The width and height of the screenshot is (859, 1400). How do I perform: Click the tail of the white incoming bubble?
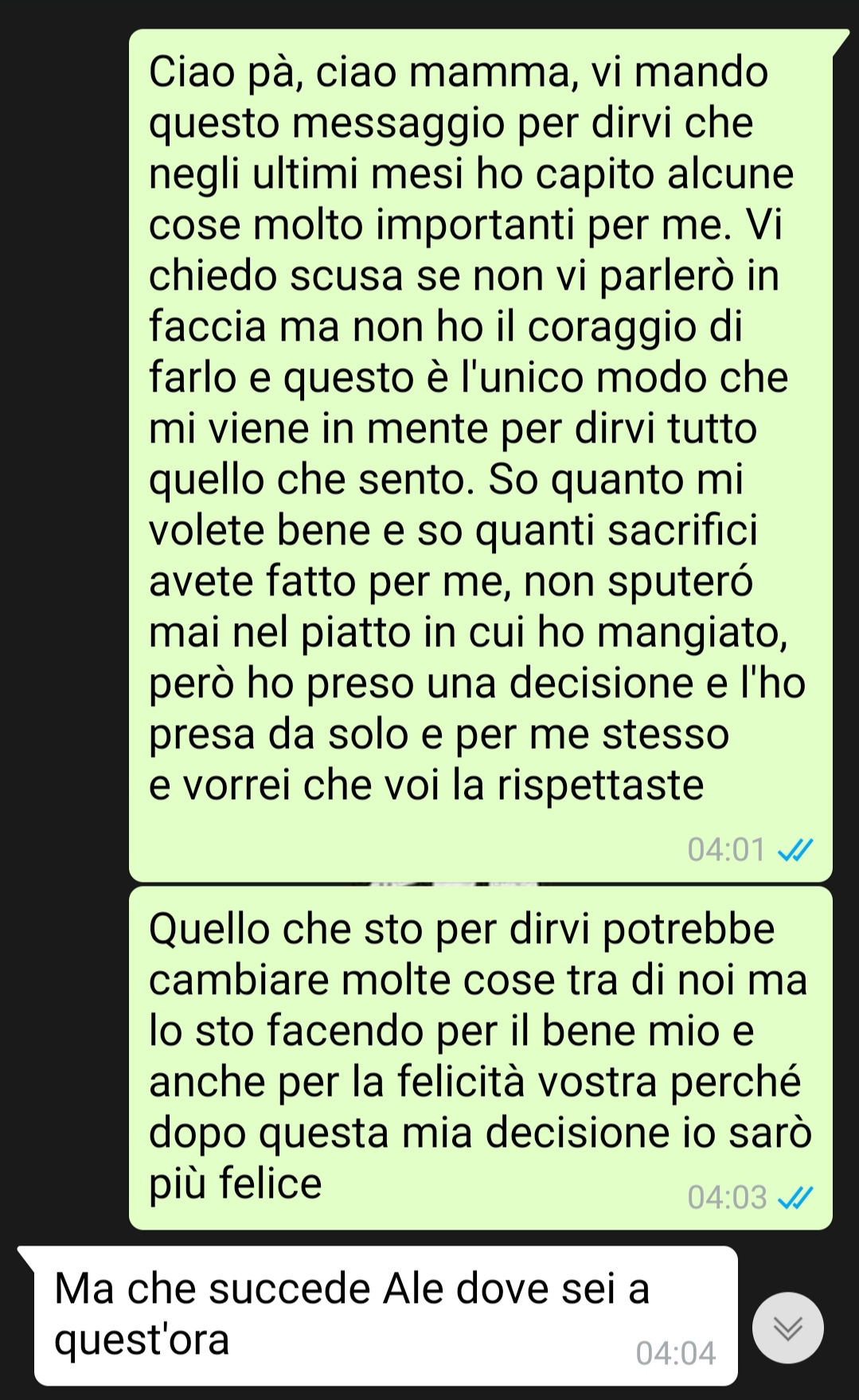click(x=26, y=1258)
